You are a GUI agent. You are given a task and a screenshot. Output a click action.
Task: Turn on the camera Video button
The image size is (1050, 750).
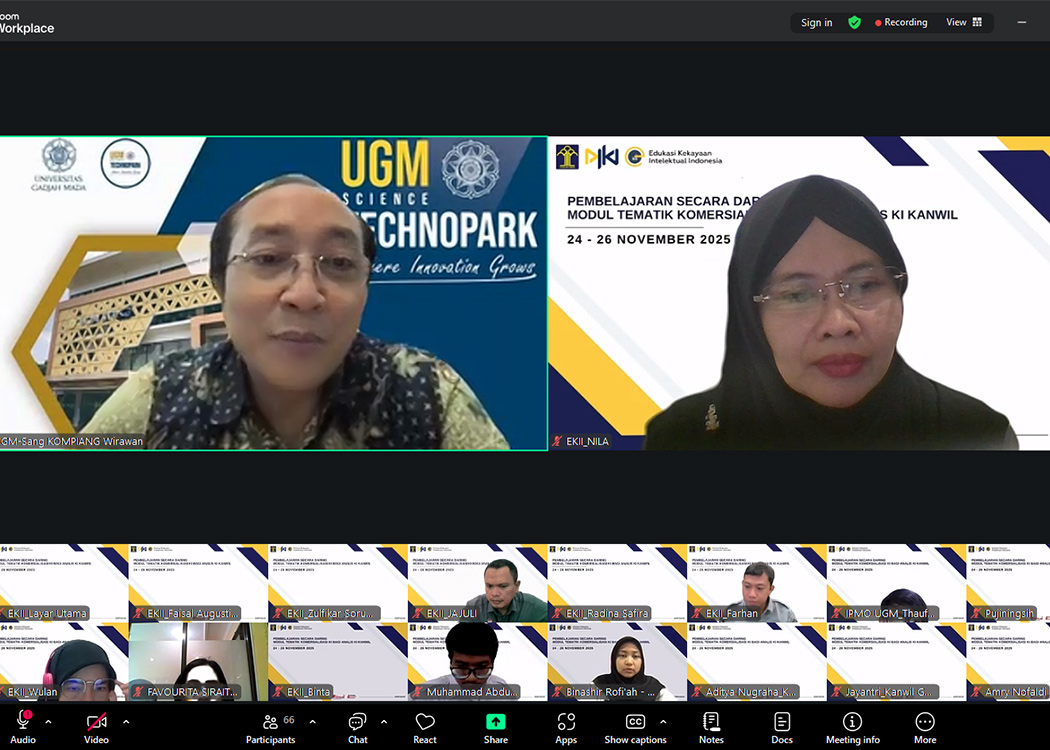pos(96,727)
